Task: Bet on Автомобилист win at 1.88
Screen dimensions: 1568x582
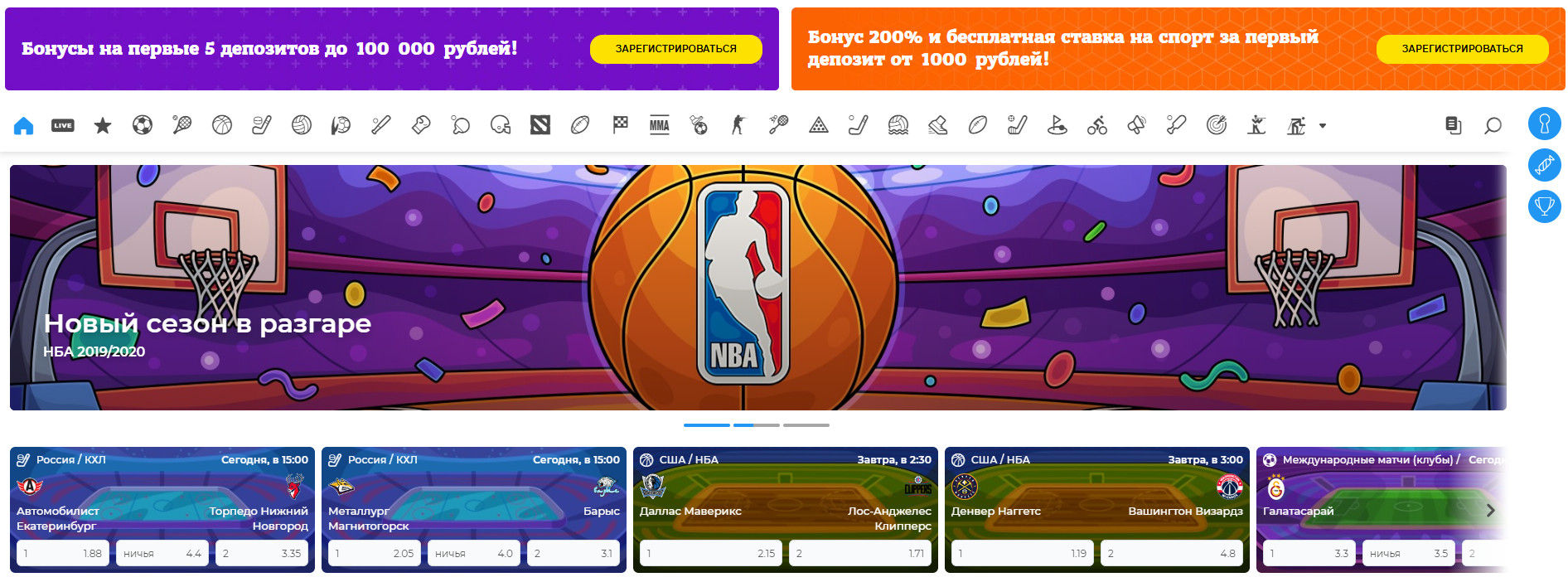Action: click(63, 553)
